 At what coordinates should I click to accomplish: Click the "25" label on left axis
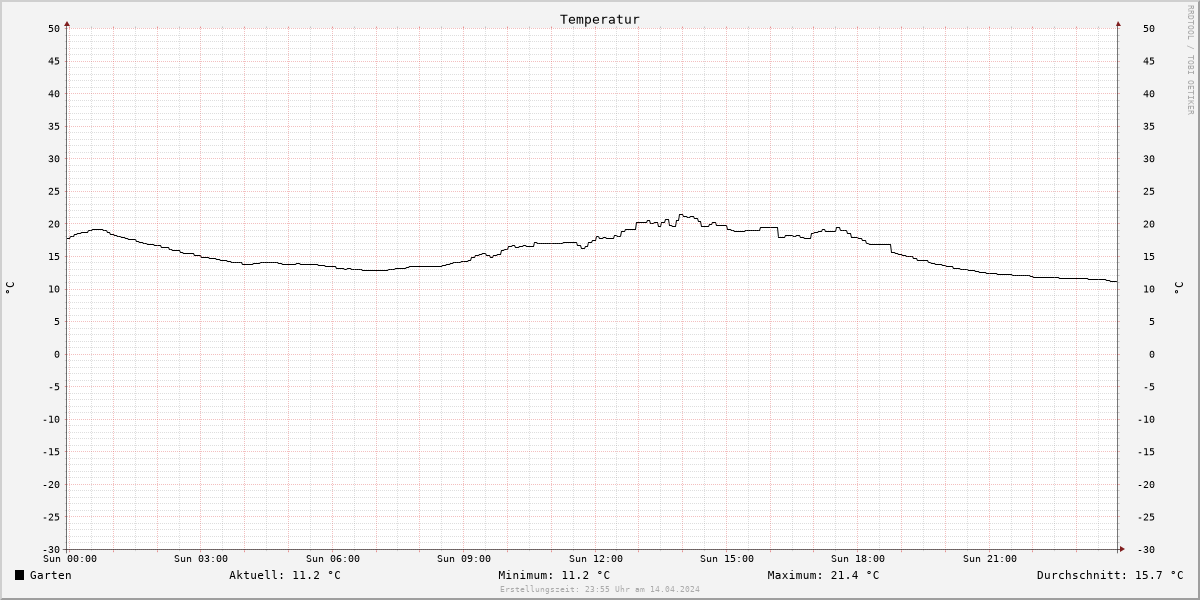54,192
